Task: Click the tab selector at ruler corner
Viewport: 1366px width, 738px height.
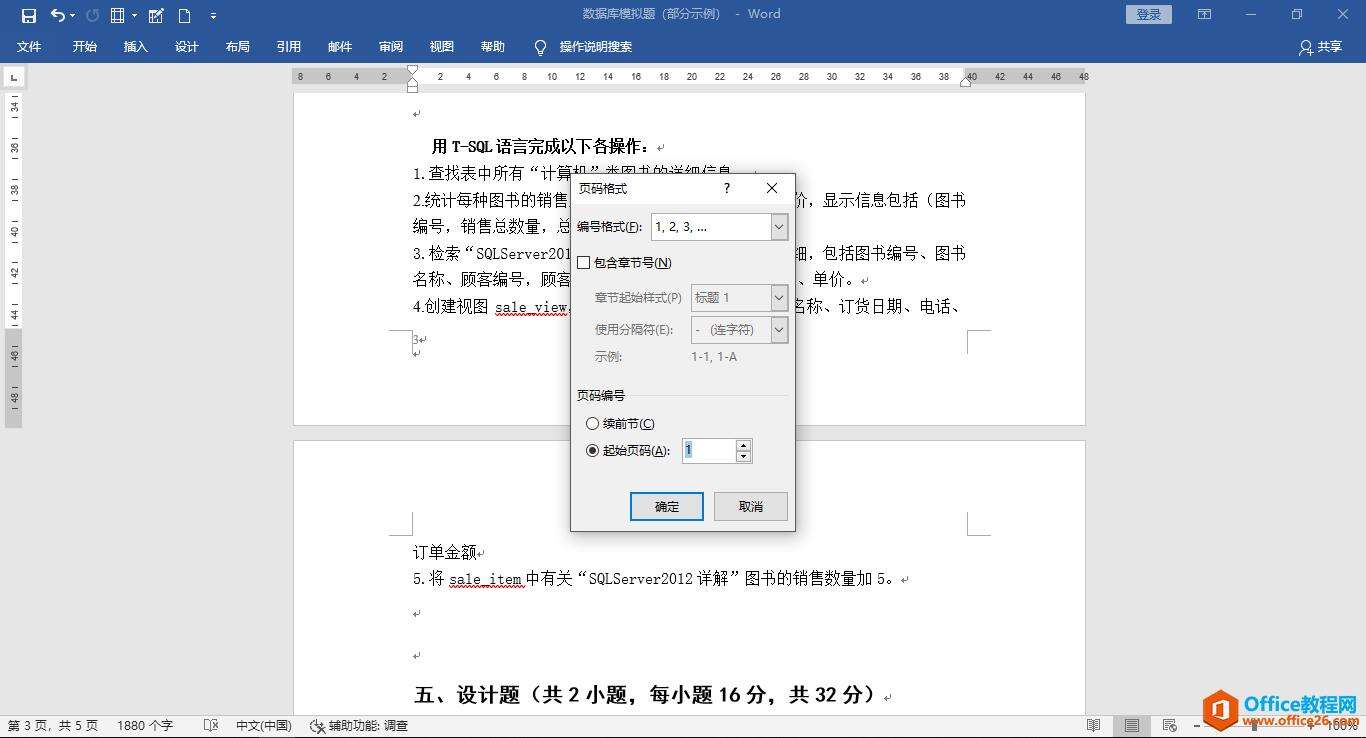Action: (14, 76)
